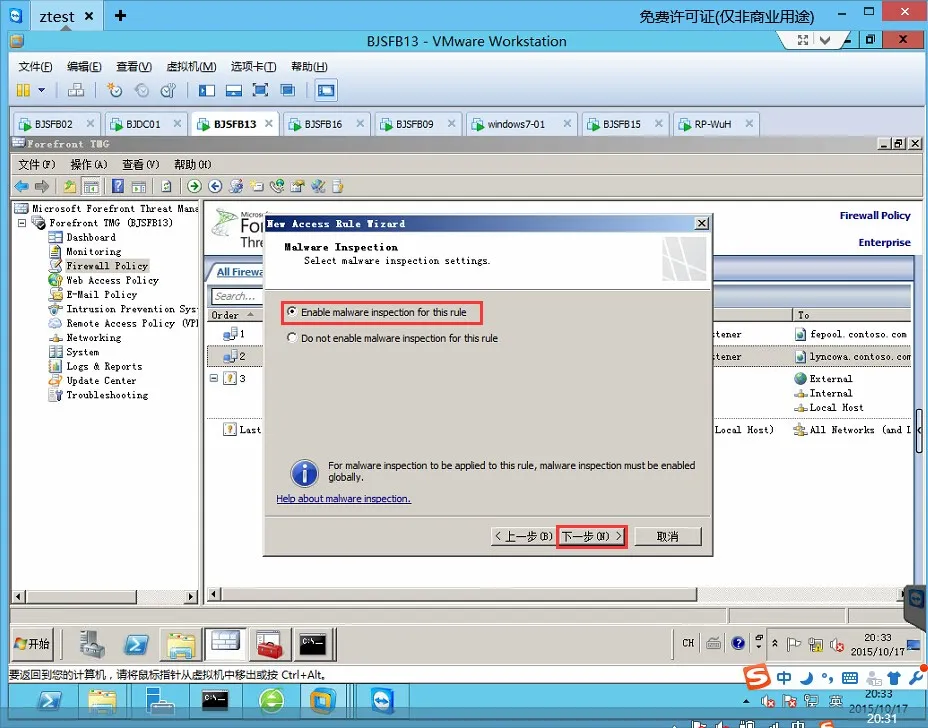This screenshot has height=728, width=928.
Task: Toggle the VMware library sidebar icon
Action: tap(207, 90)
